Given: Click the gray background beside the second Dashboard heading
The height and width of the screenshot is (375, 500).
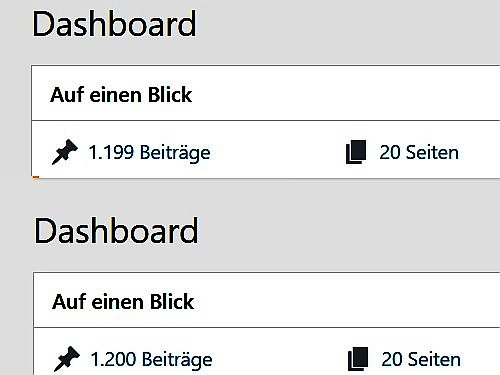Looking at the screenshot, I should pos(349,231).
